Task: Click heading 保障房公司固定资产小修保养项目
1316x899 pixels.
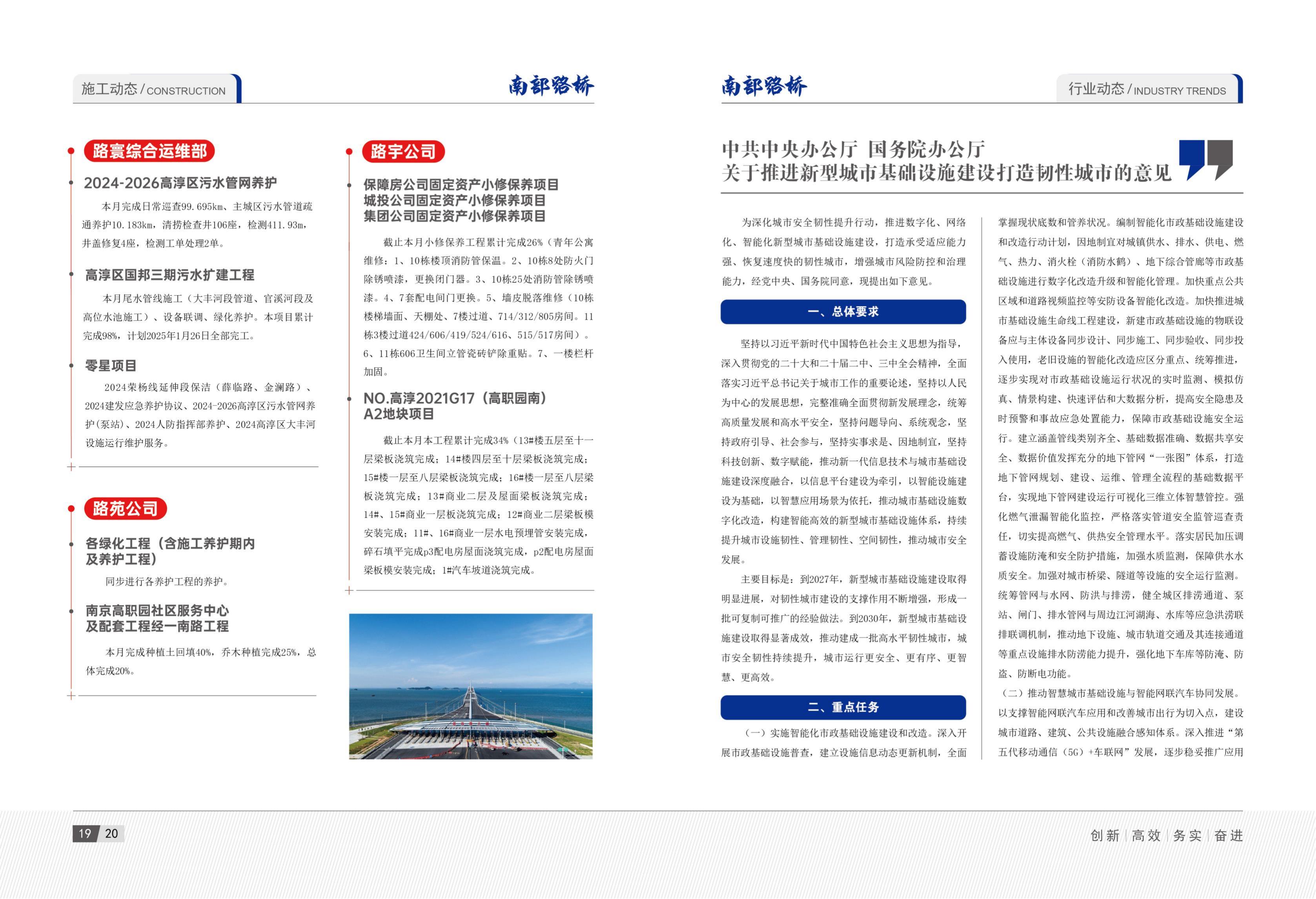Action: tap(461, 185)
